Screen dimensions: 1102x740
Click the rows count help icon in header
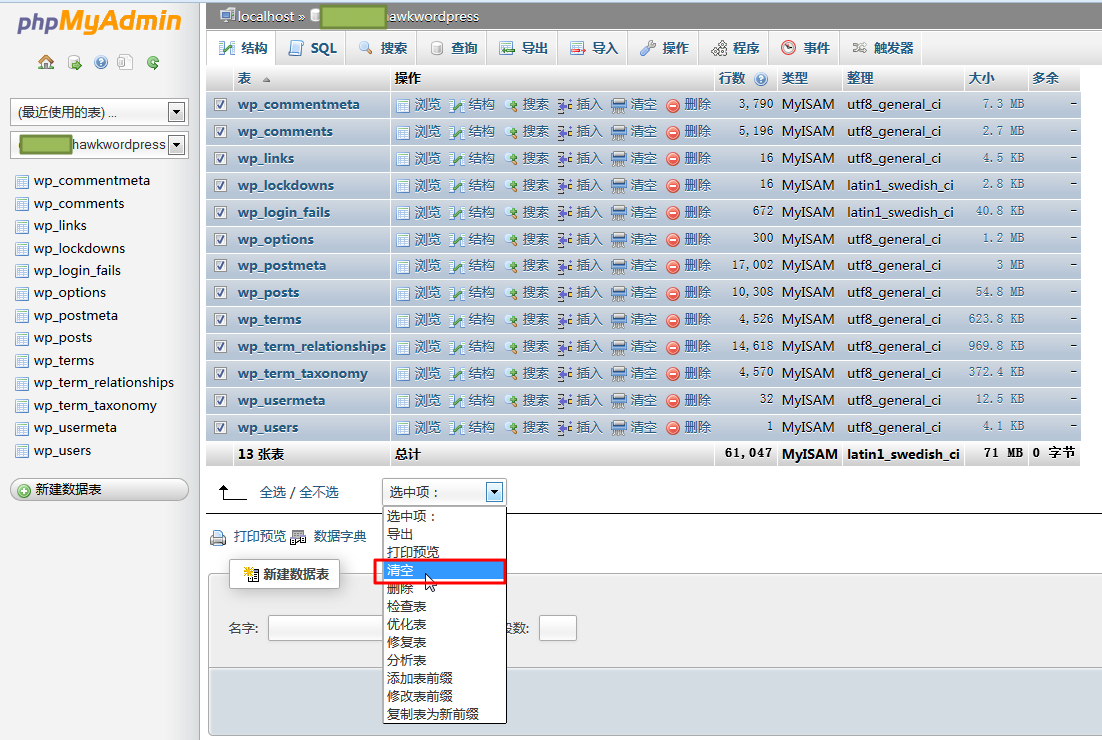761,79
